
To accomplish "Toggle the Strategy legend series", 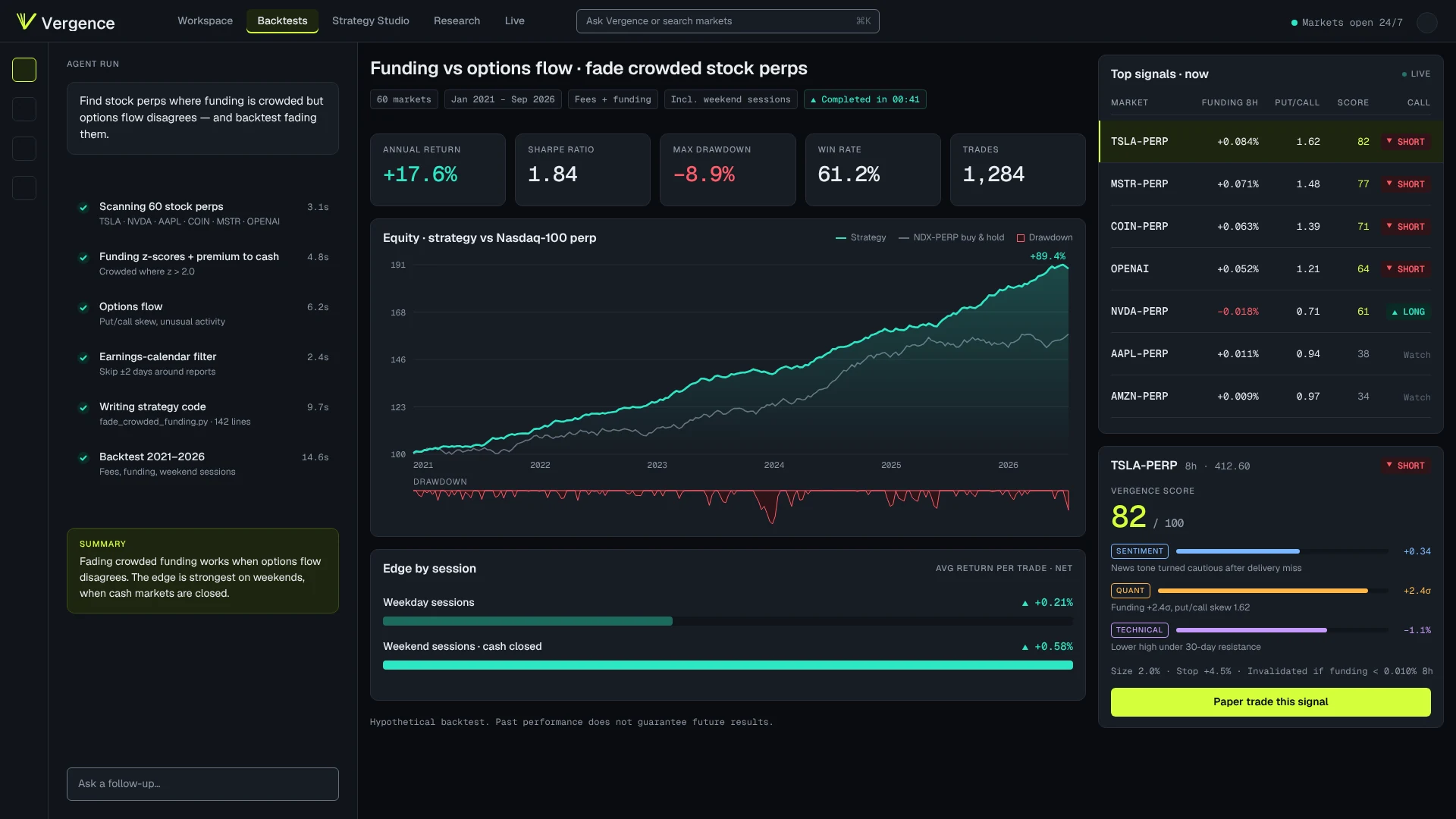I will (x=861, y=238).
